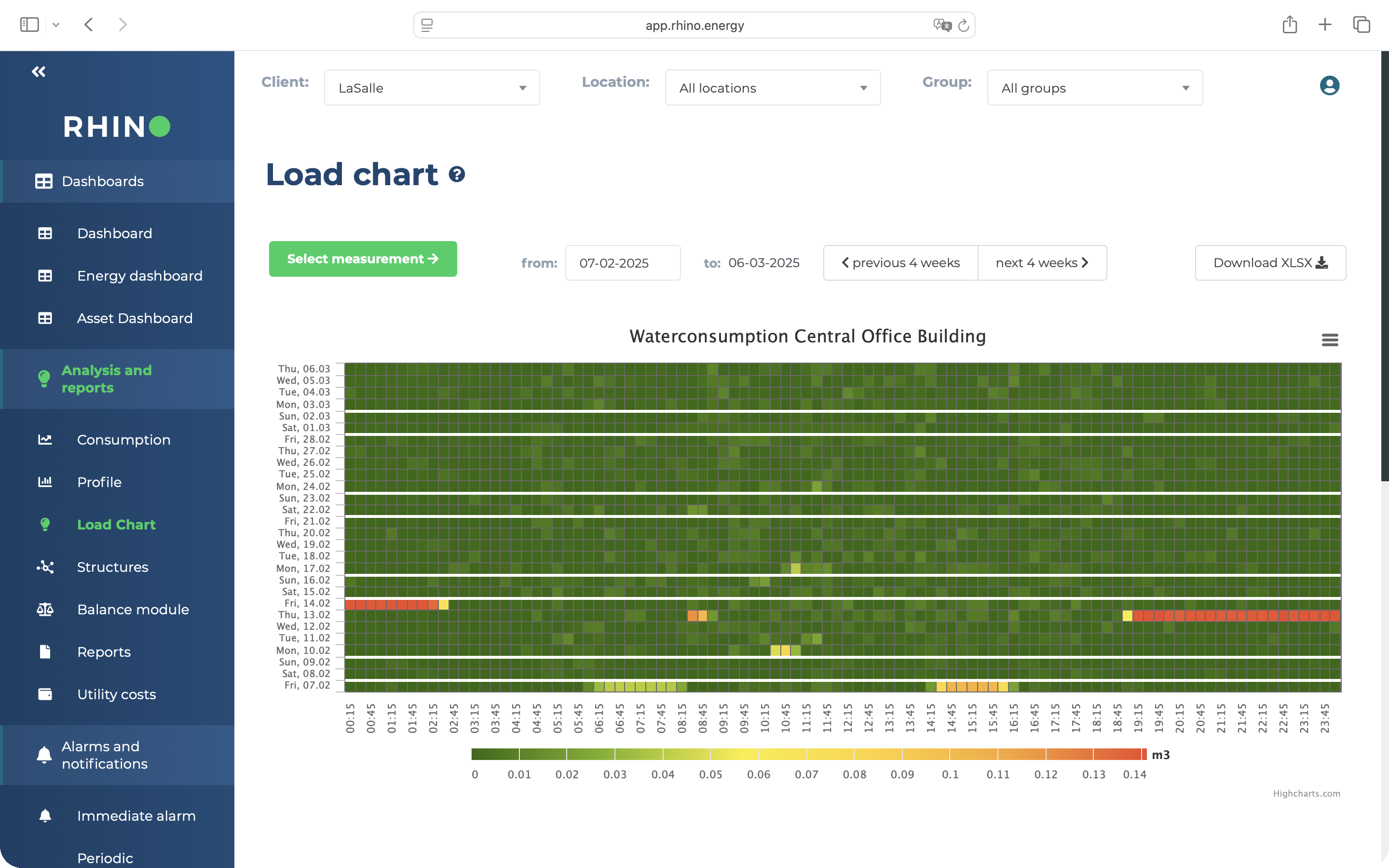Click Consumption line chart icon
The image size is (1389, 868).
pyautogui.click(x=45, y=440)
